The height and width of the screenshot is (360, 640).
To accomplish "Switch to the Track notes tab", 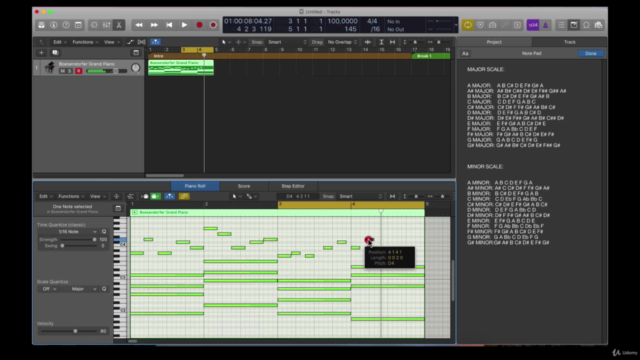I will pos(569,42).
